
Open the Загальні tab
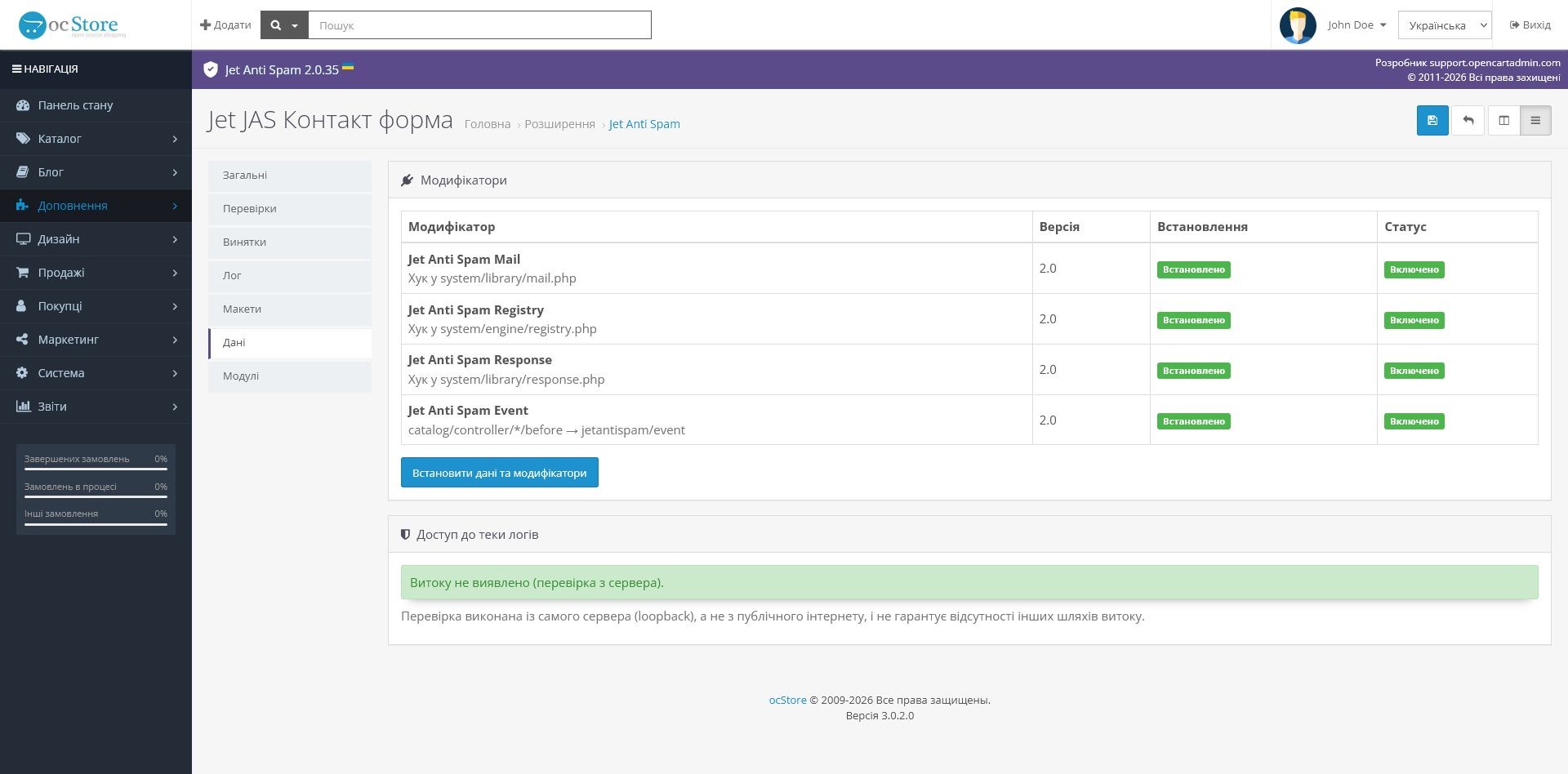pos(290,176)
